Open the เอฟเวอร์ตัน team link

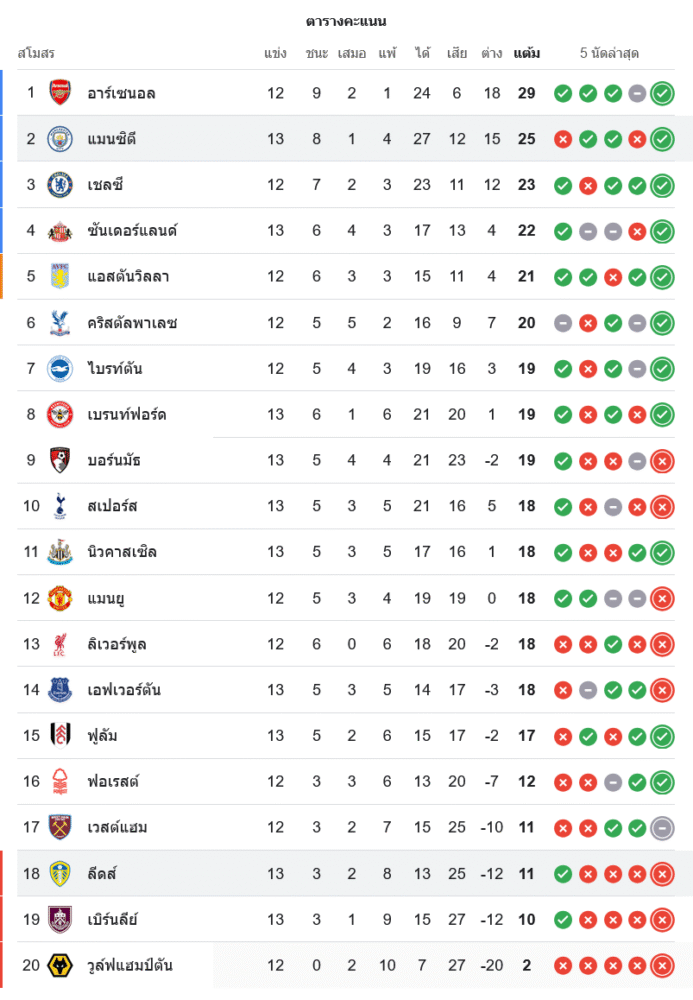(x=124, y=690)
